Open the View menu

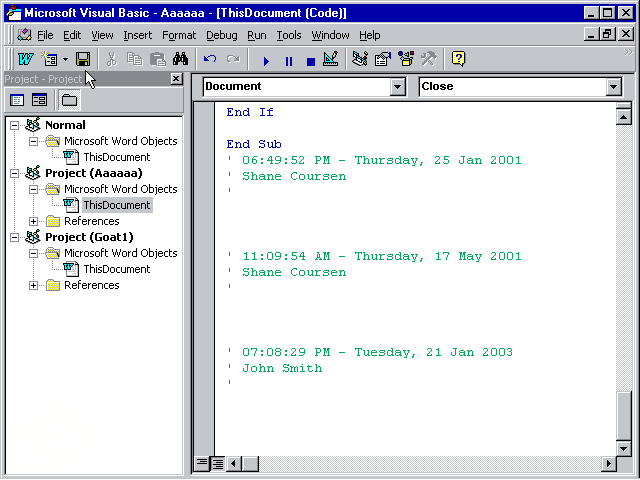click(x=102, y=36)
